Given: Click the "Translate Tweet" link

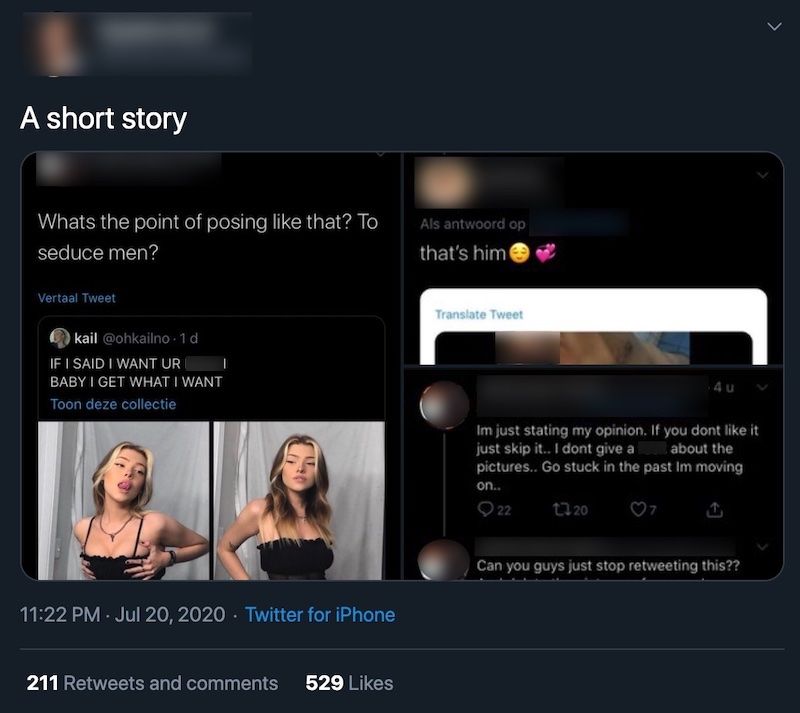Looking at the screenshot, I should click(x=479, y=314).
